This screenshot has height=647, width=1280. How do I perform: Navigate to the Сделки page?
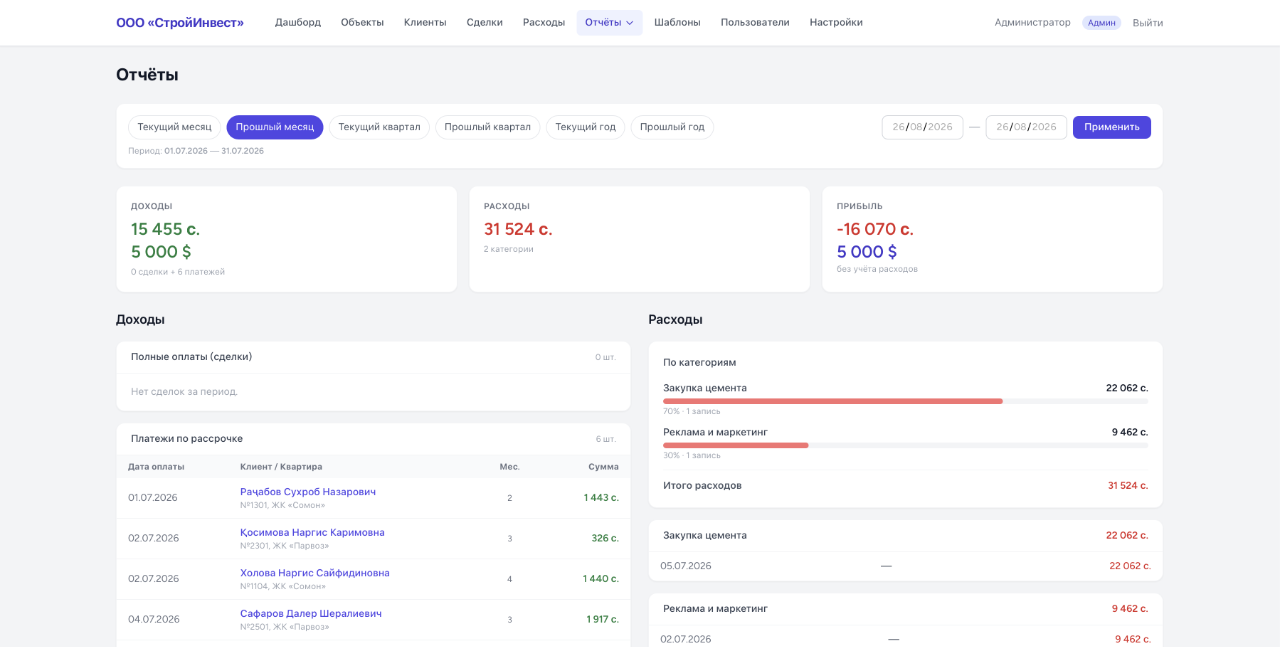pos(485,22)
